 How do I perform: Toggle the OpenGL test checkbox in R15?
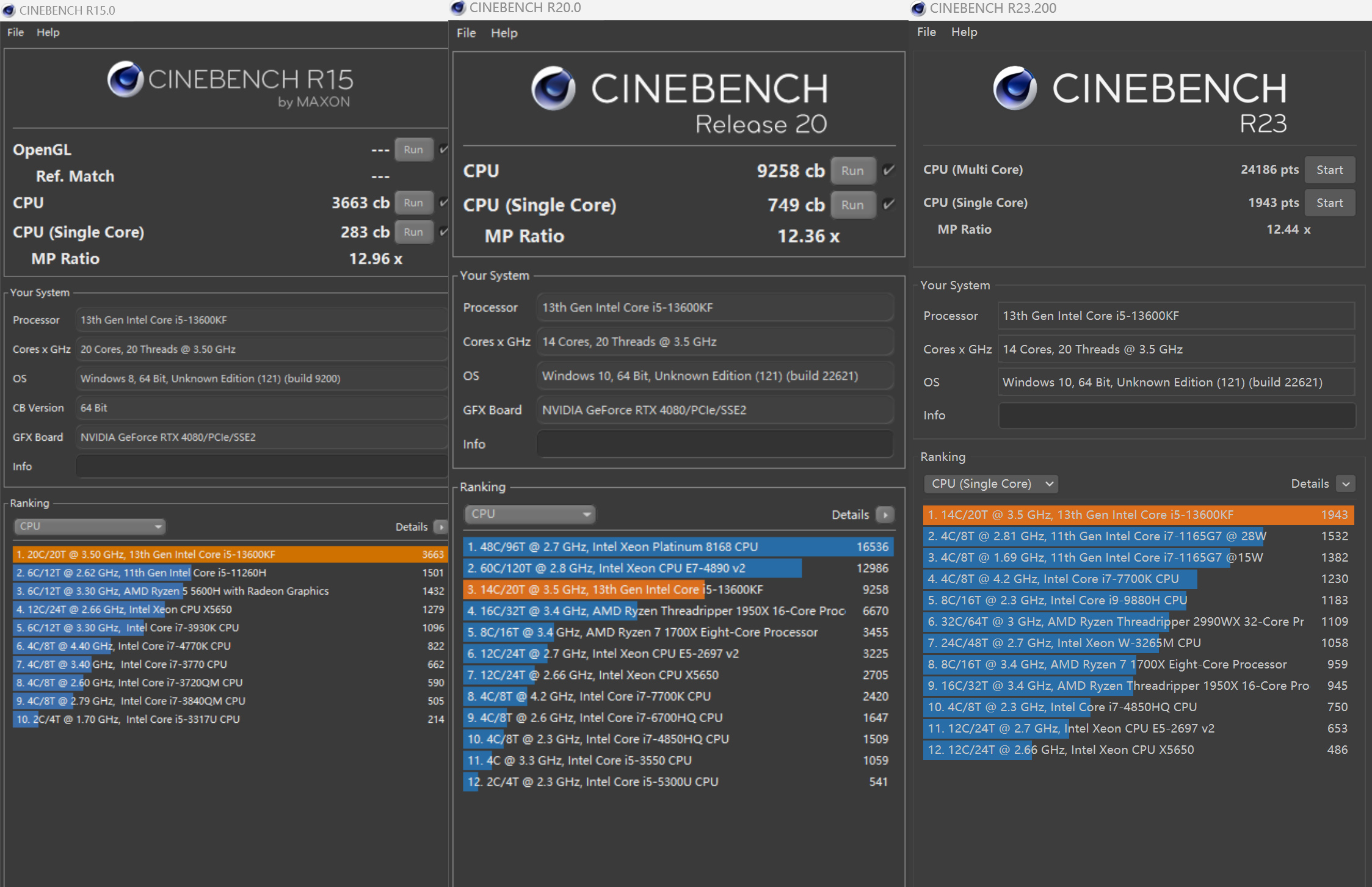[444, 149]
